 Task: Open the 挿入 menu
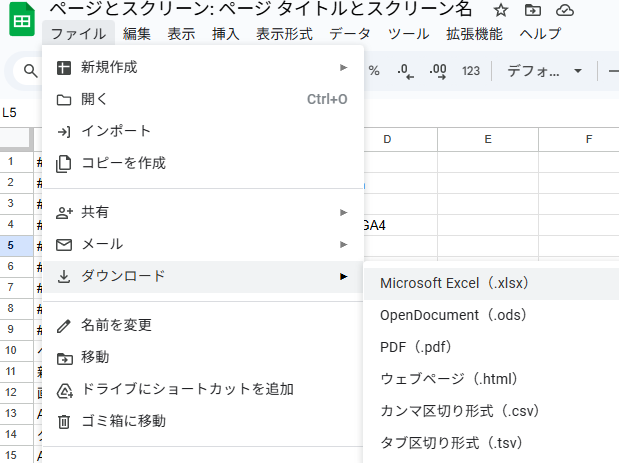pyautogui.click(x=225, y=34)
